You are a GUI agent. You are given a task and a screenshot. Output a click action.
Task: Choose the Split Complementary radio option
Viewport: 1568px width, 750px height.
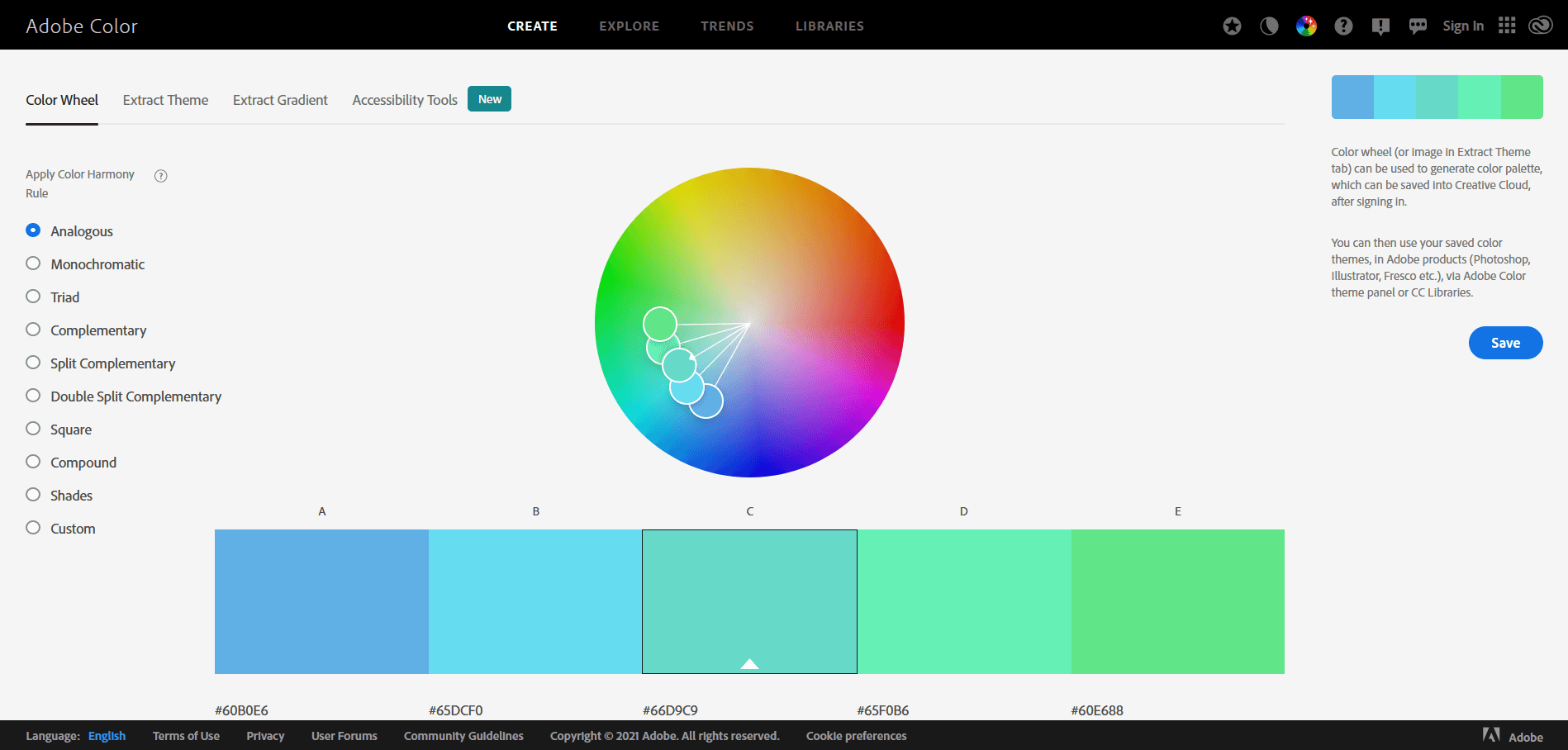point(33,363)
